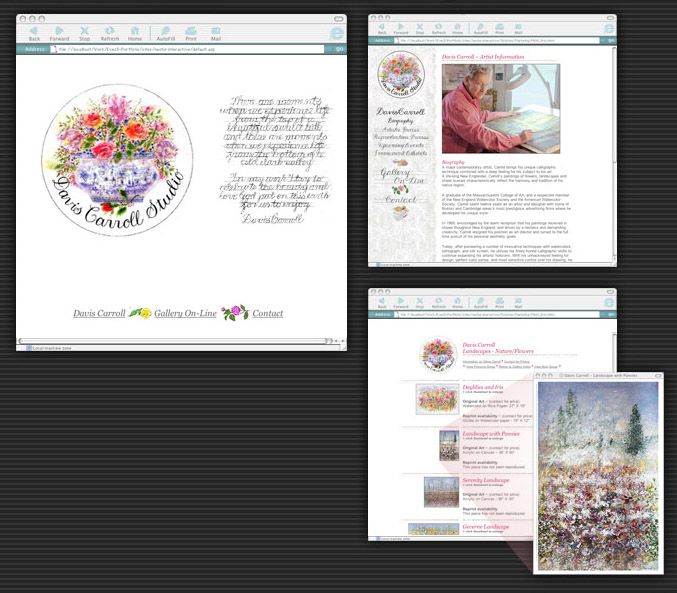
Task: Click the Landscape with Pansies thumbnail in the gallery list
Action: [449, 445]
